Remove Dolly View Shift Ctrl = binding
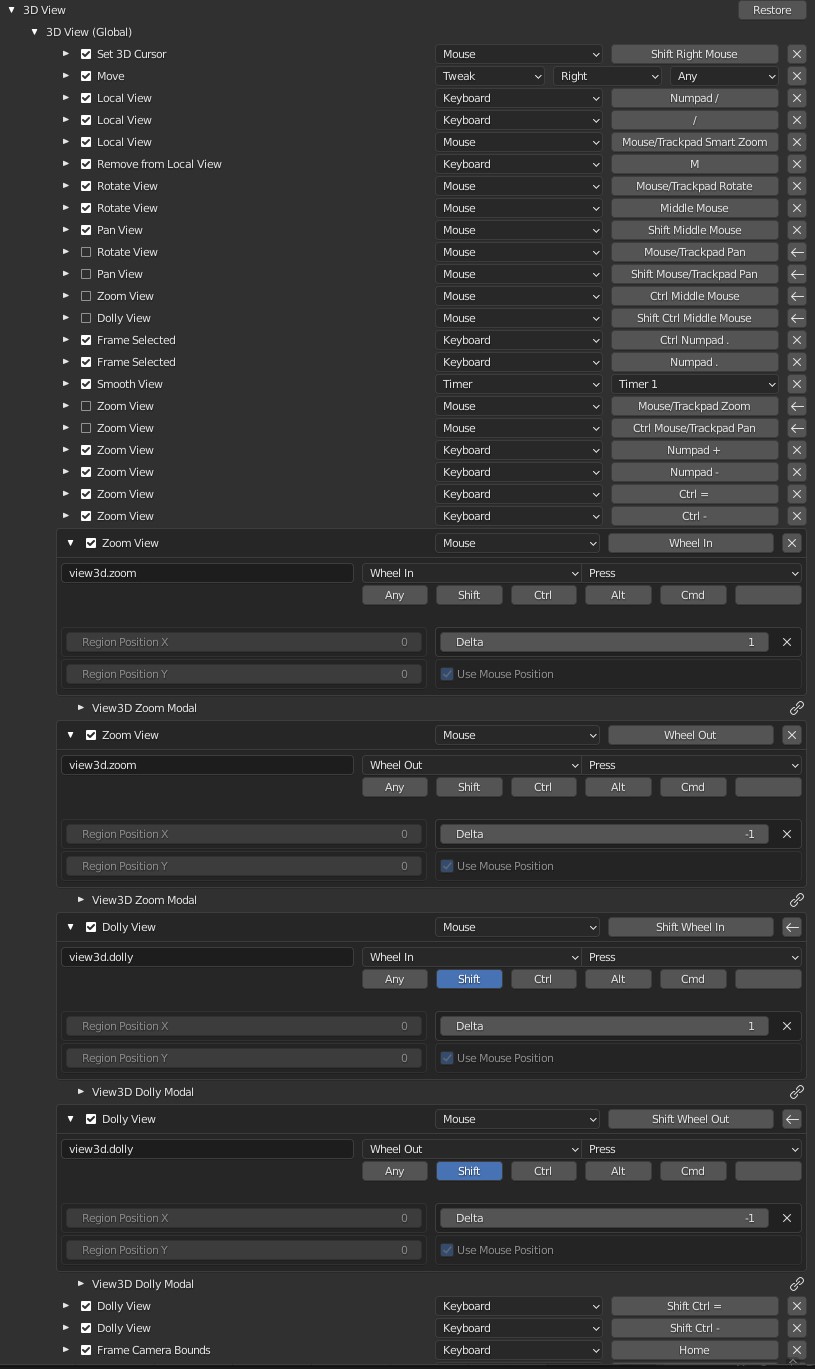Viewport: 815px width, 1369px height. coord(796,1306)
